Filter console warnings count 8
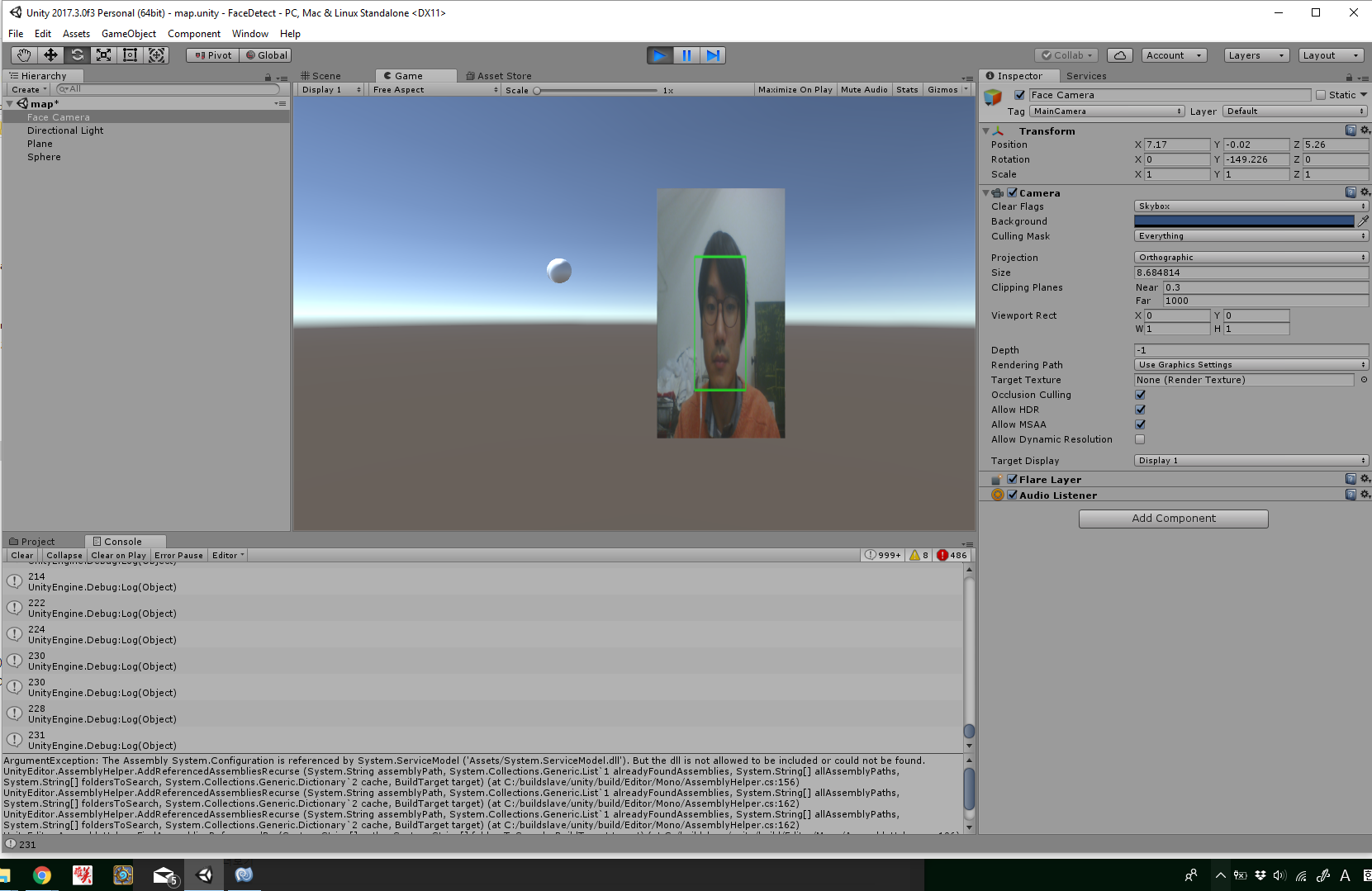 coord(919,555)
